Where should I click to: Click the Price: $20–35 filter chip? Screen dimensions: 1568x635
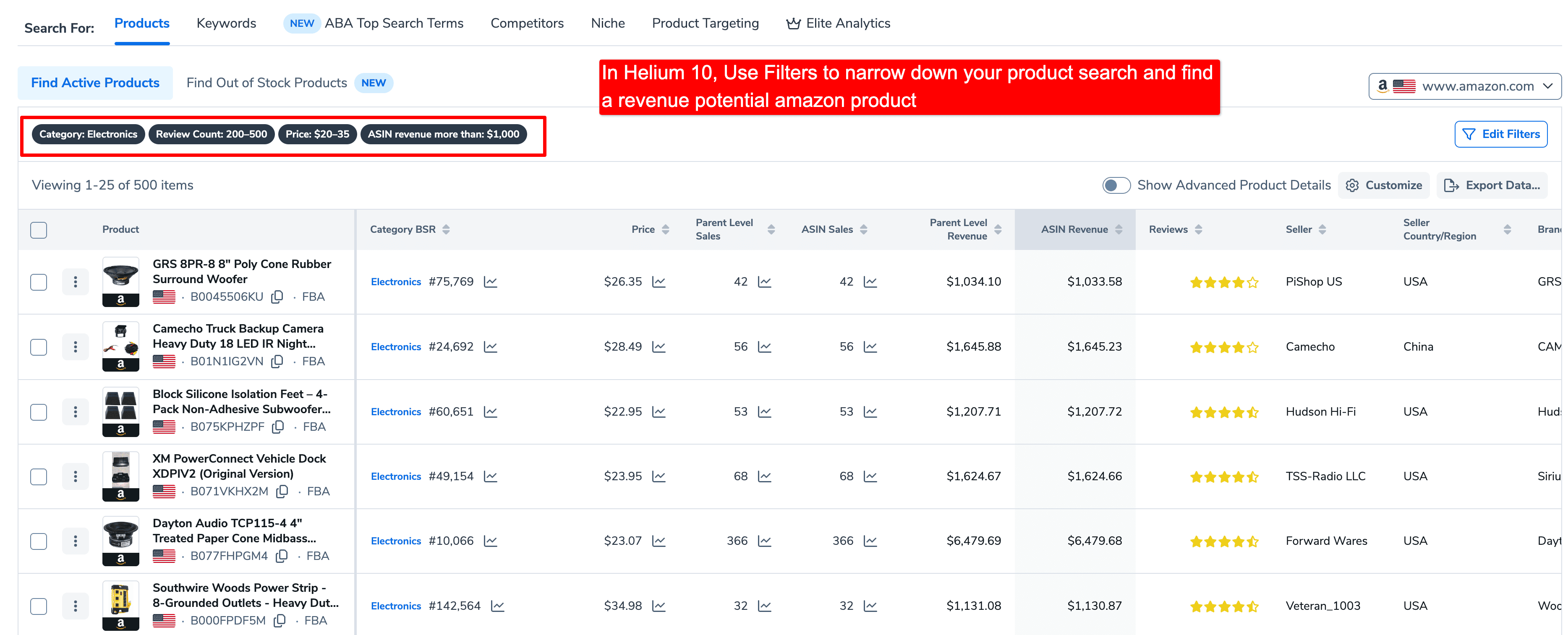(317, 134)
